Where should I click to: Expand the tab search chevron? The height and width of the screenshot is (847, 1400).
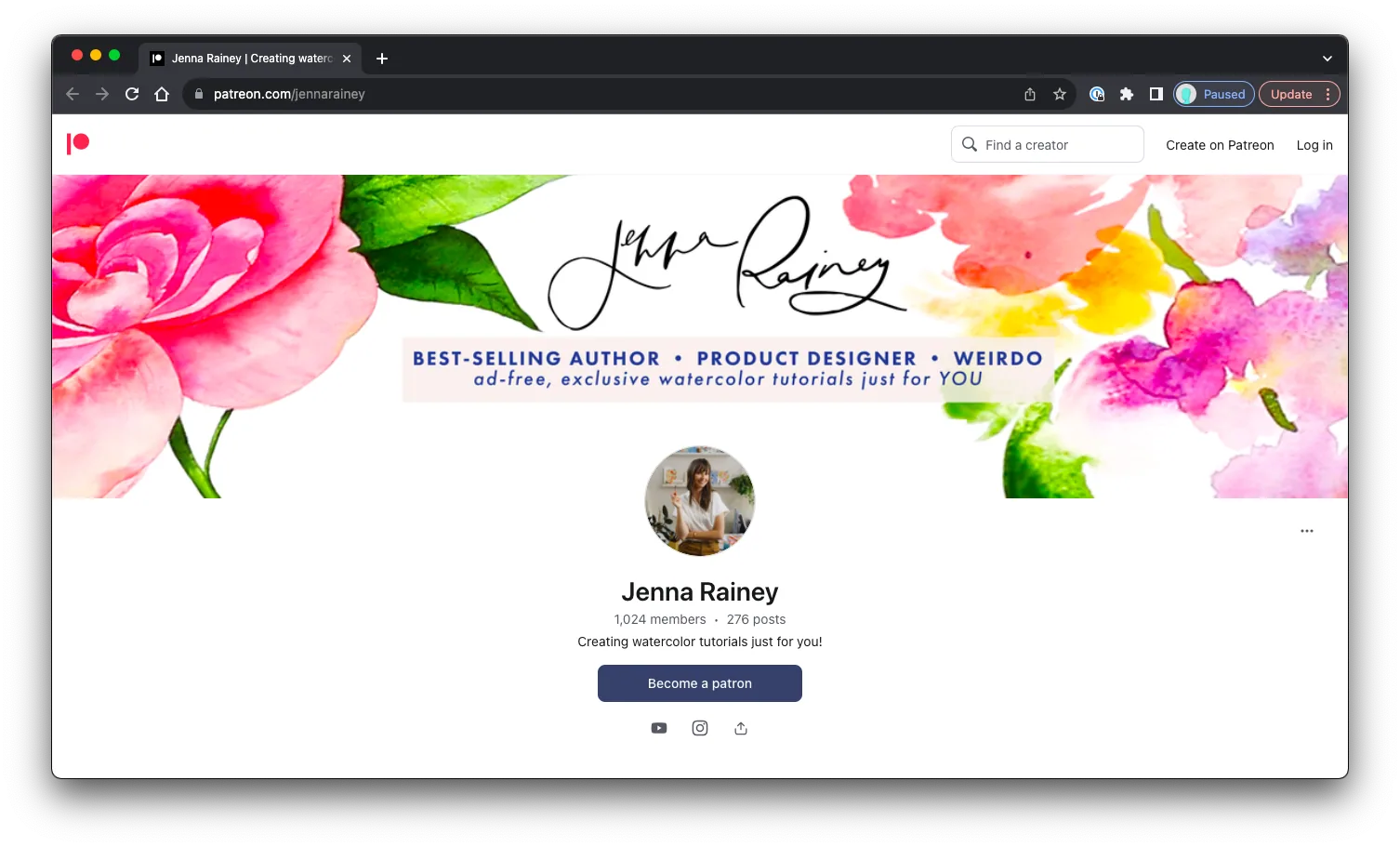click(1327, 59)
